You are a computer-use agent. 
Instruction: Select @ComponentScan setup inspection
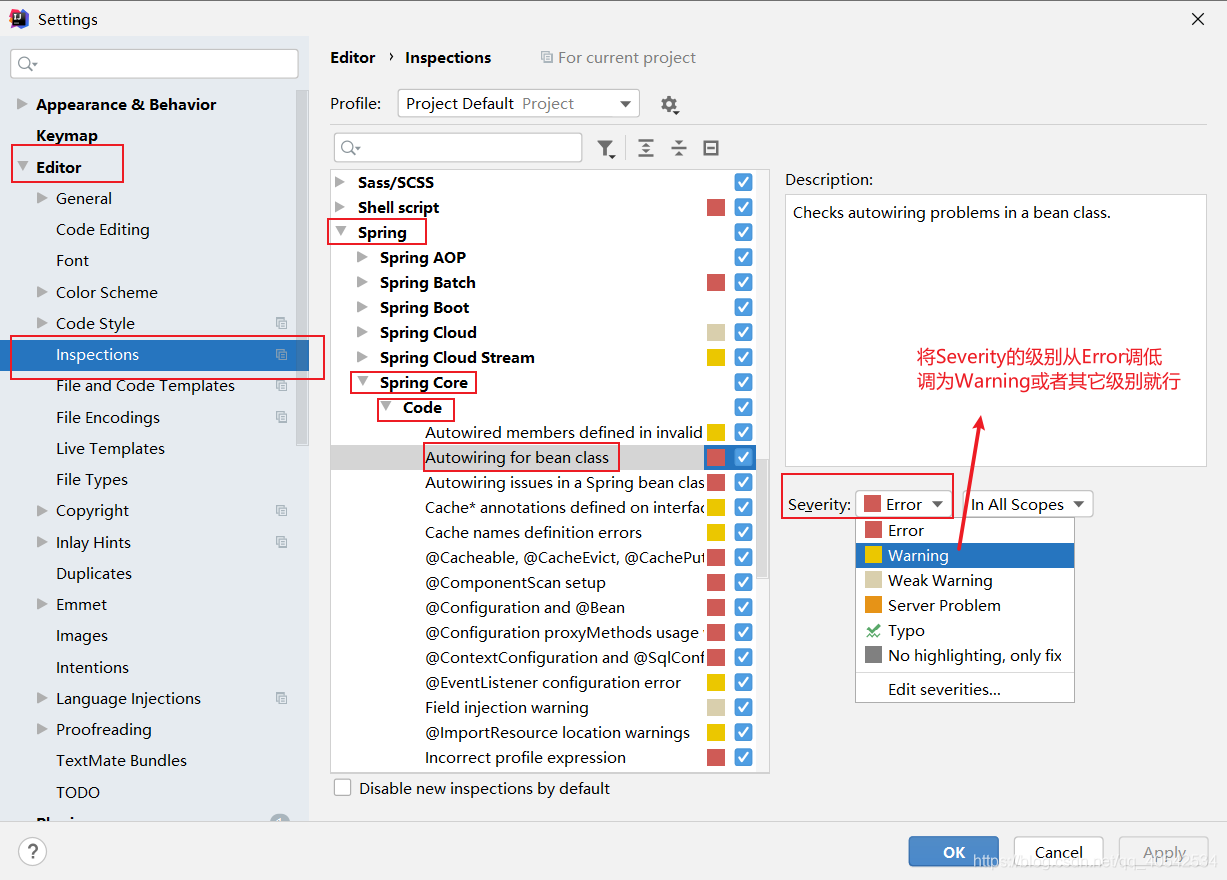(515, 582)
